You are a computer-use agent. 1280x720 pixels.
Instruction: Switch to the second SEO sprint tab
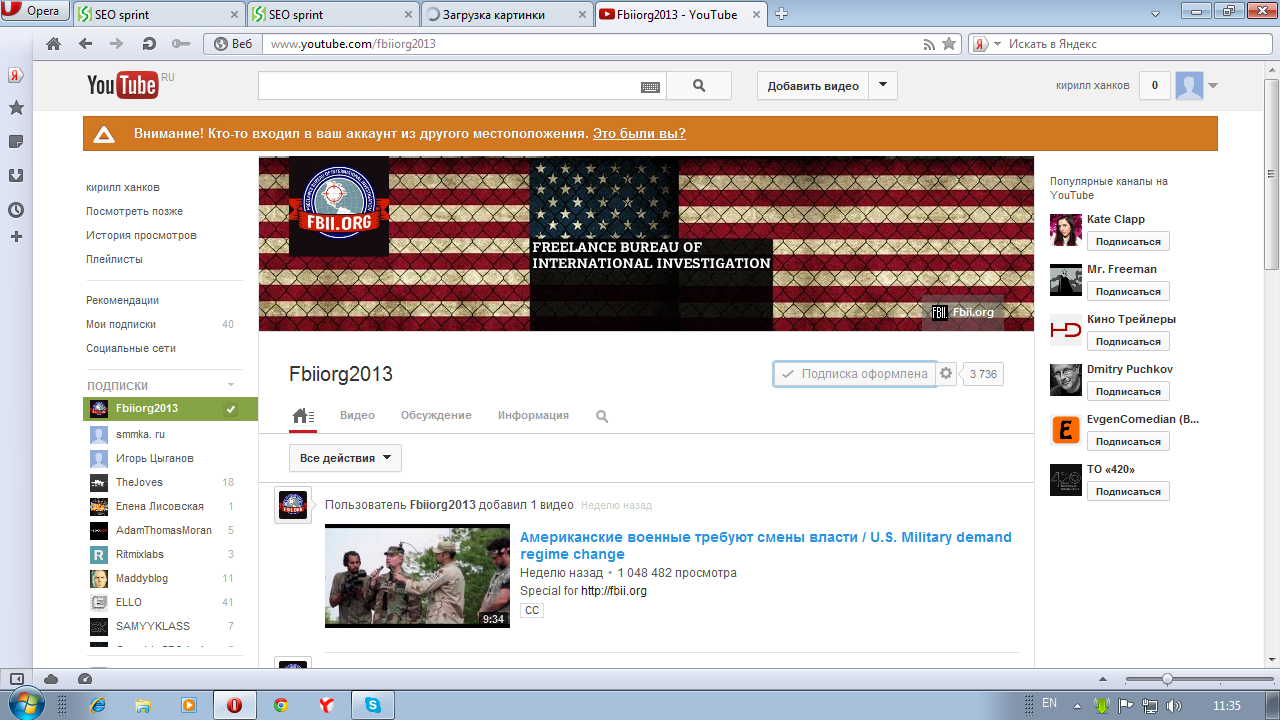pyautogui.click(x=333, y=14)
